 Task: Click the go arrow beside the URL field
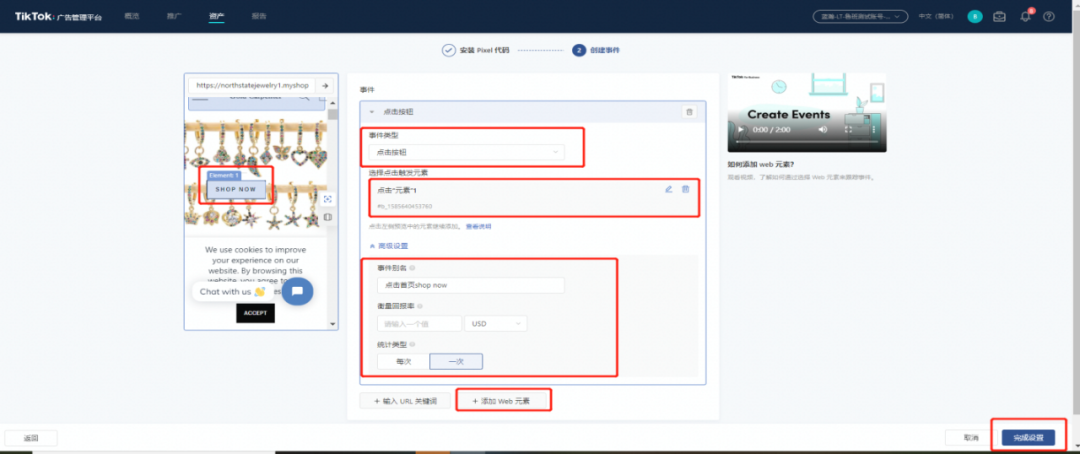coord(325,85)
